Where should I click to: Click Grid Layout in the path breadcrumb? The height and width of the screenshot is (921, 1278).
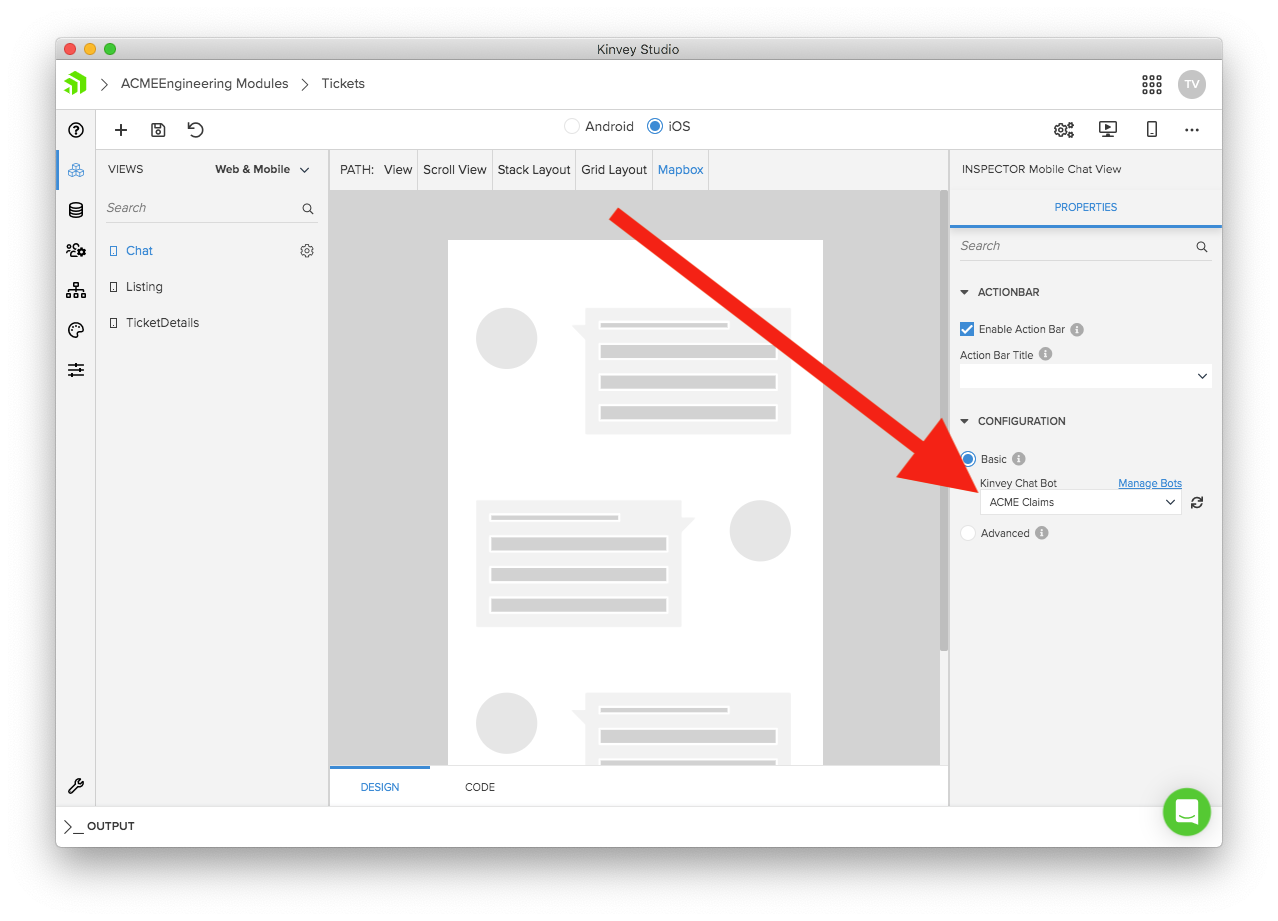click(x=614, y=170)
